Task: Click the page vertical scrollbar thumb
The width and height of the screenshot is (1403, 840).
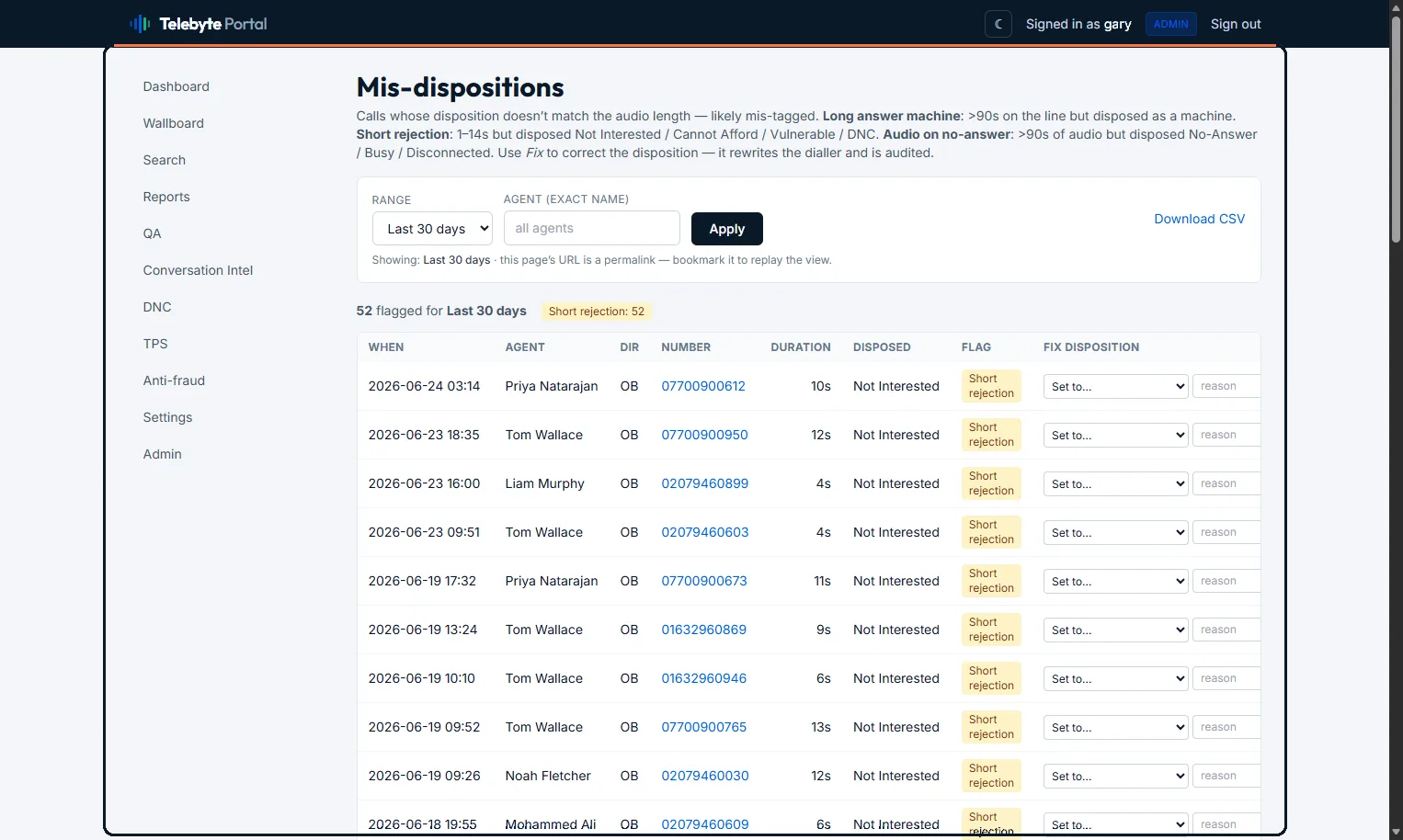Action: tap(1396, 129)
